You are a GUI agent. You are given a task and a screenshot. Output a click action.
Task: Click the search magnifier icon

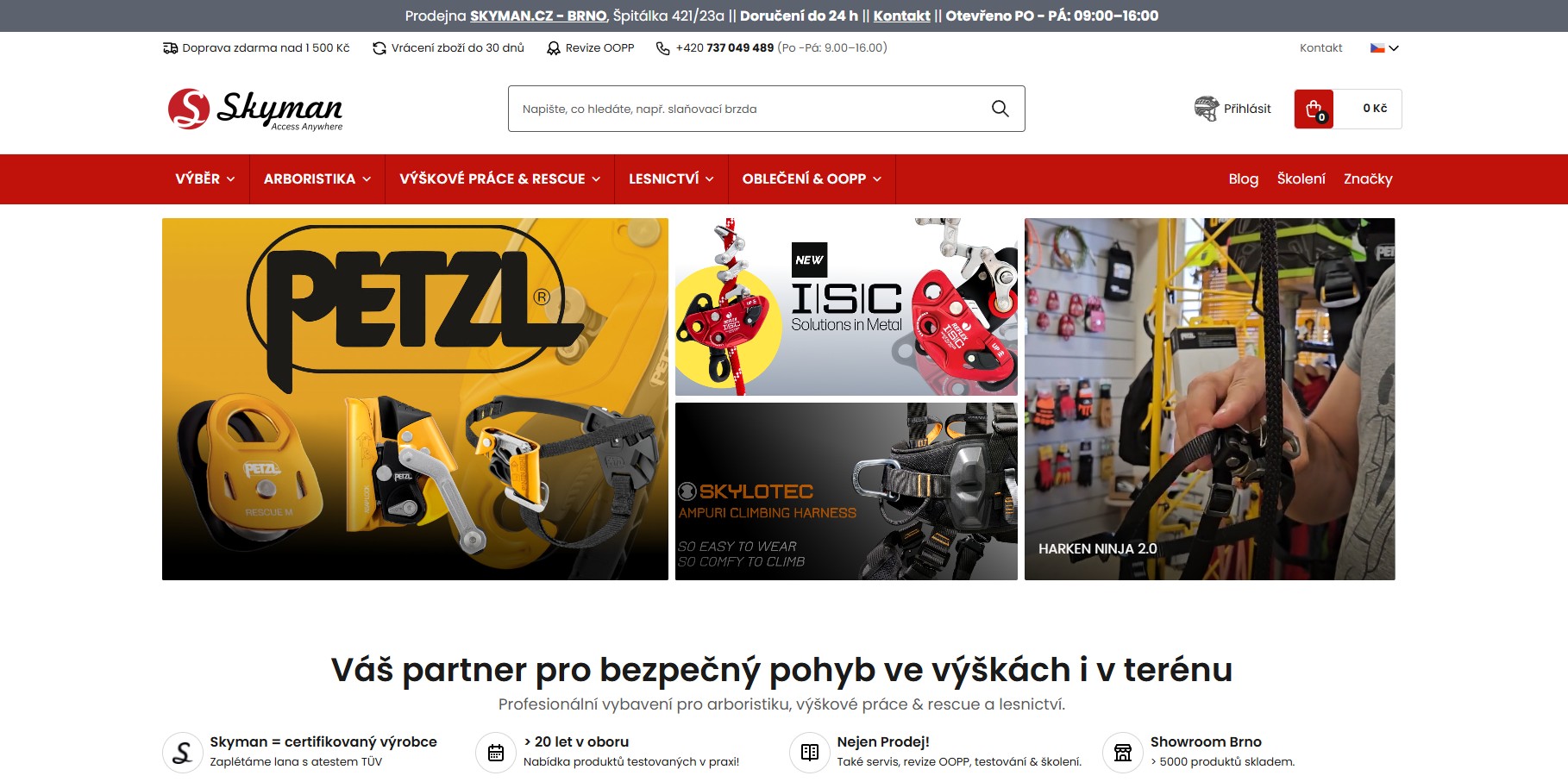coord(1000,109)
